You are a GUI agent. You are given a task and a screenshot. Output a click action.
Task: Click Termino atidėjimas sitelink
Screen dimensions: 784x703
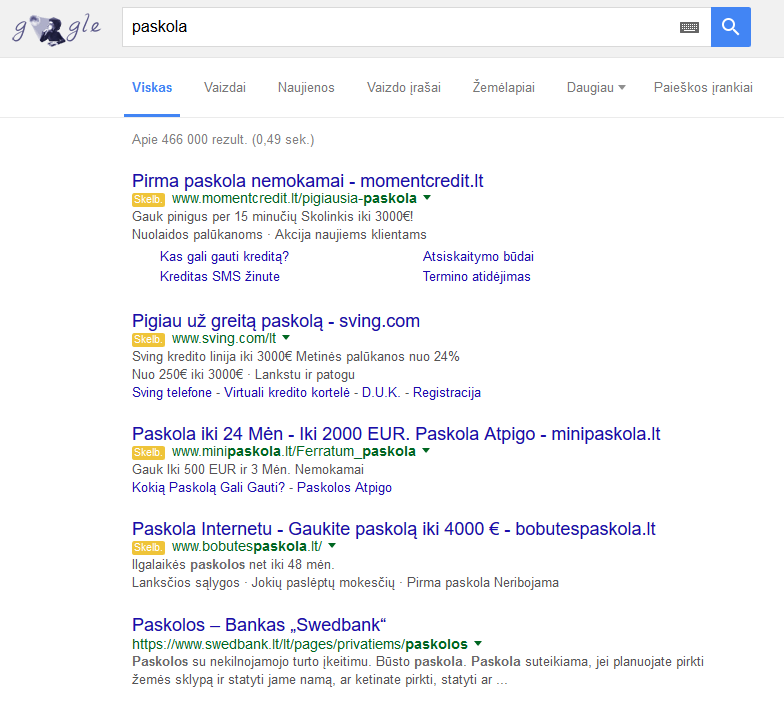476,276
